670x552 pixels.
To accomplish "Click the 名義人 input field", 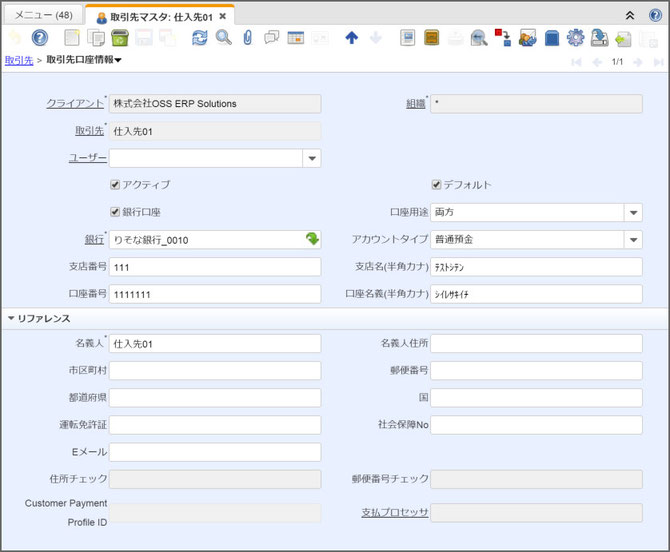I will click(x=215, y=344).
